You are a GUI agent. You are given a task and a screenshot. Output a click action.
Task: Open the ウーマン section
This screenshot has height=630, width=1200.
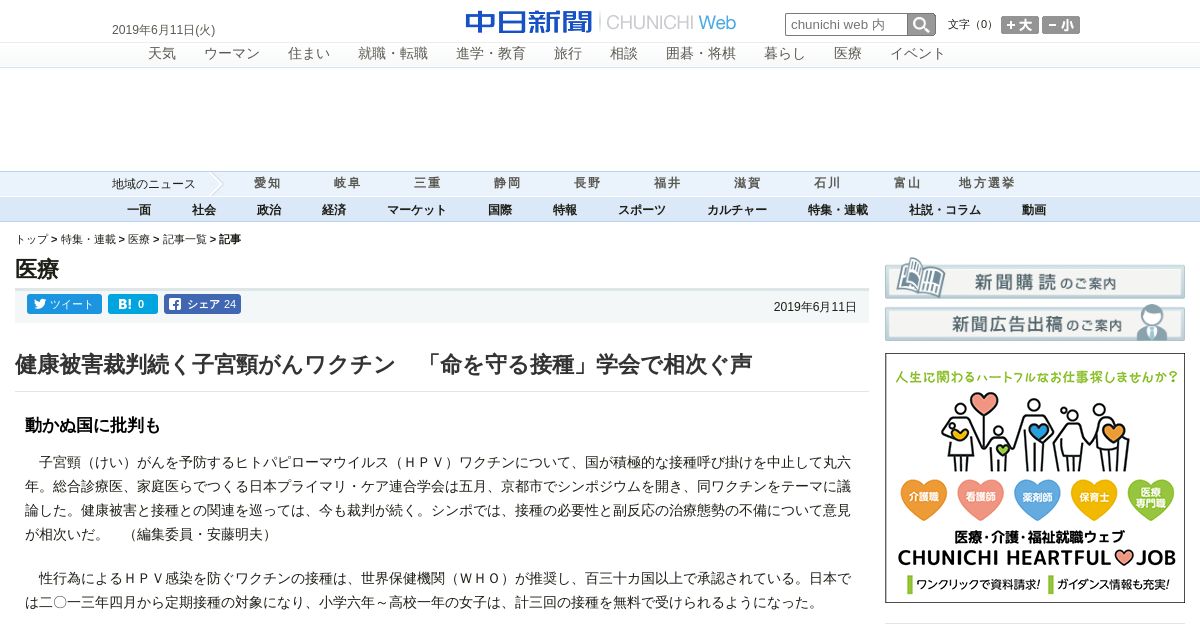pos(232,54)
